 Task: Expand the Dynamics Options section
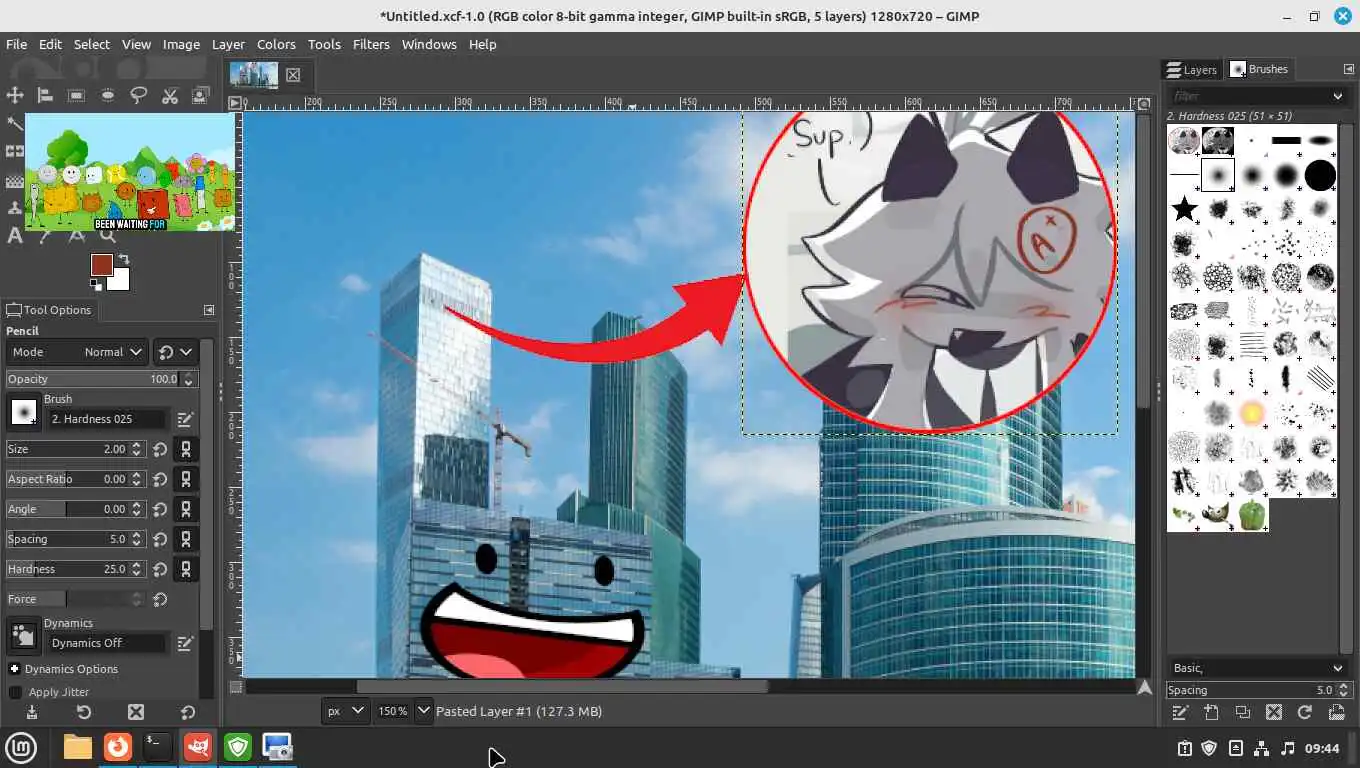coord(14,669)
